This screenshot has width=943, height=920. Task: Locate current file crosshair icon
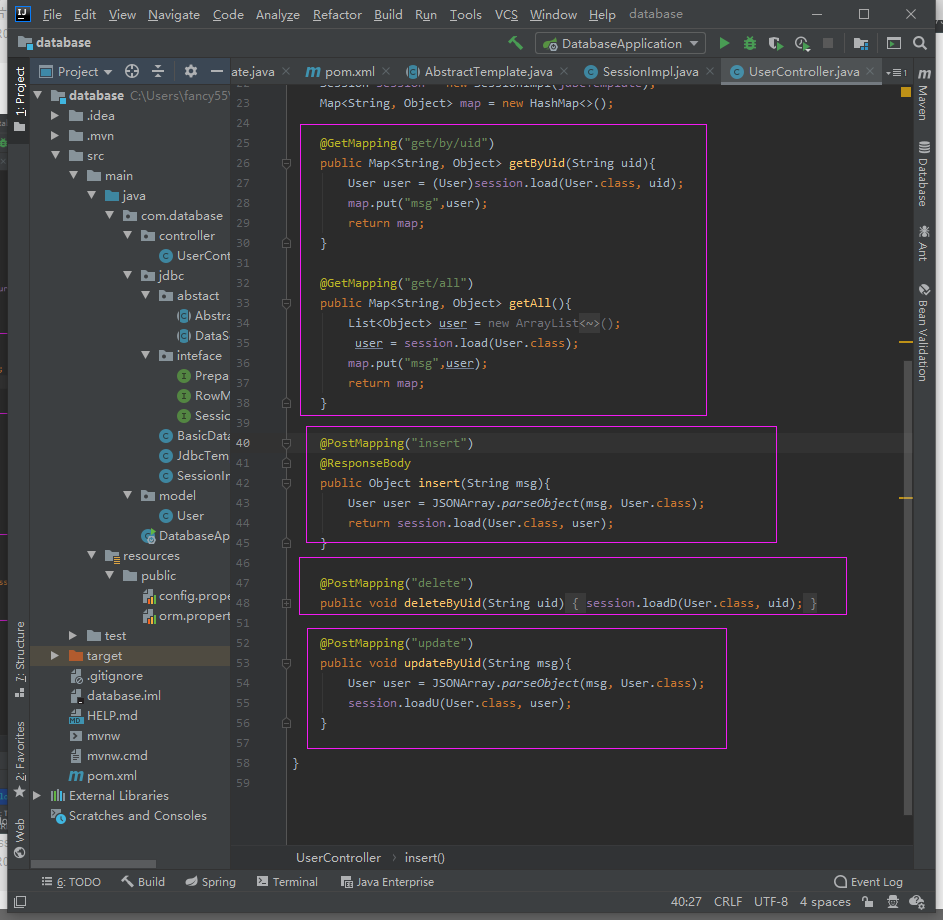(132, 72)
